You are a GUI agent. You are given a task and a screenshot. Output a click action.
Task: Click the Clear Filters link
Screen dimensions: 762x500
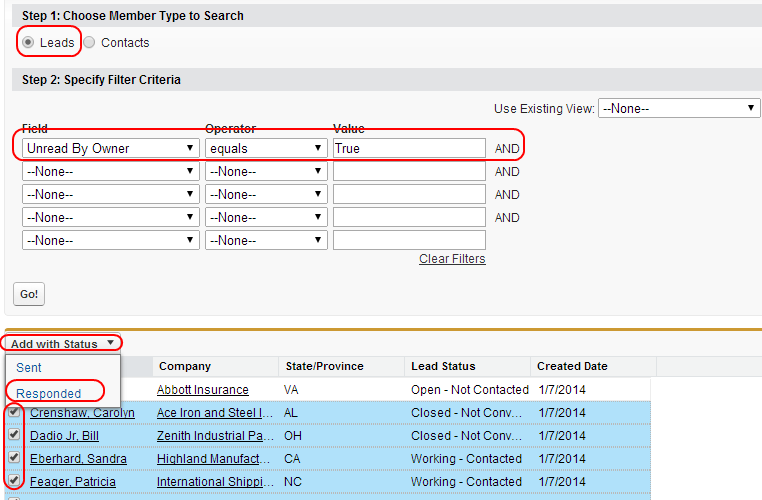click(x=452, y=259)
